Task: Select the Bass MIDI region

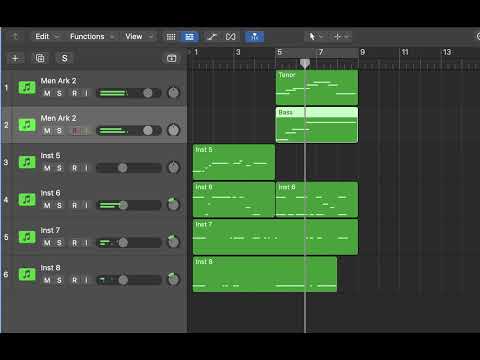Action: tap(317, 125)
